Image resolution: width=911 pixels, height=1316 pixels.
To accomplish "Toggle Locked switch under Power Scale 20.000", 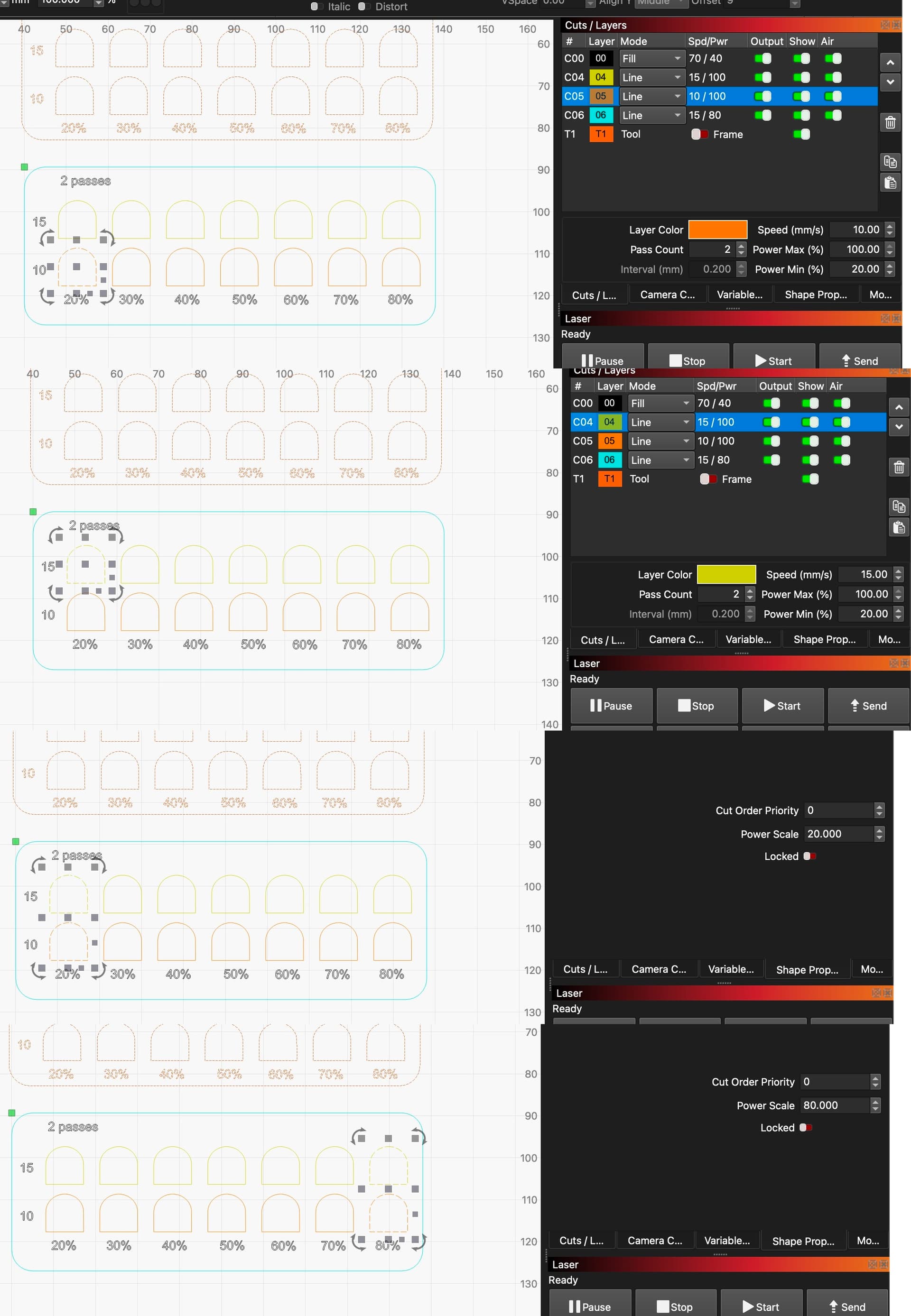I will [809, 856].
